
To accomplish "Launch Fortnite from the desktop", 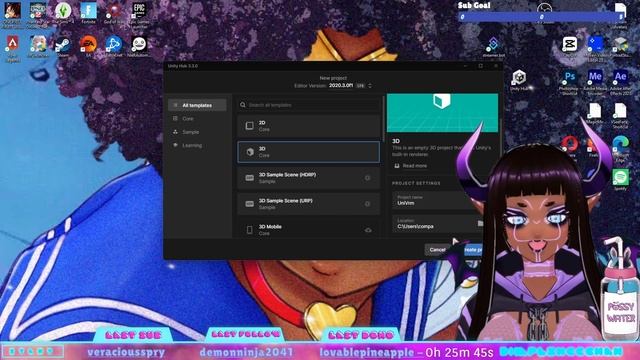I will [x=88, y=12].
